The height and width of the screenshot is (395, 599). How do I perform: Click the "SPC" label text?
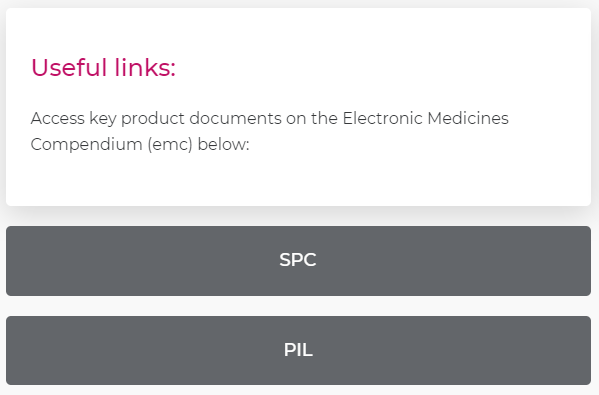298,260
